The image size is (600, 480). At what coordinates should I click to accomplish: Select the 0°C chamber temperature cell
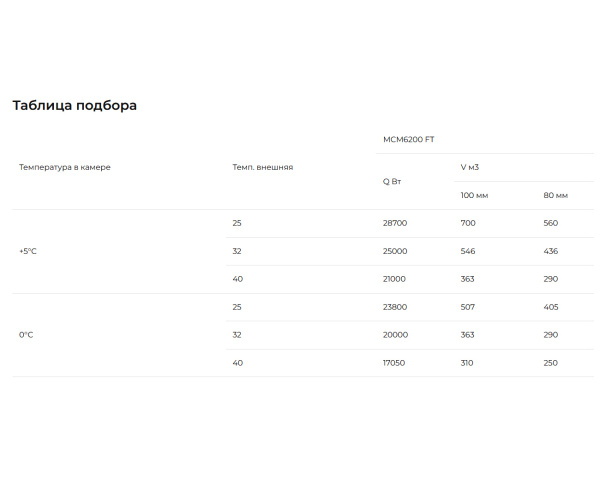click(26, 335)
